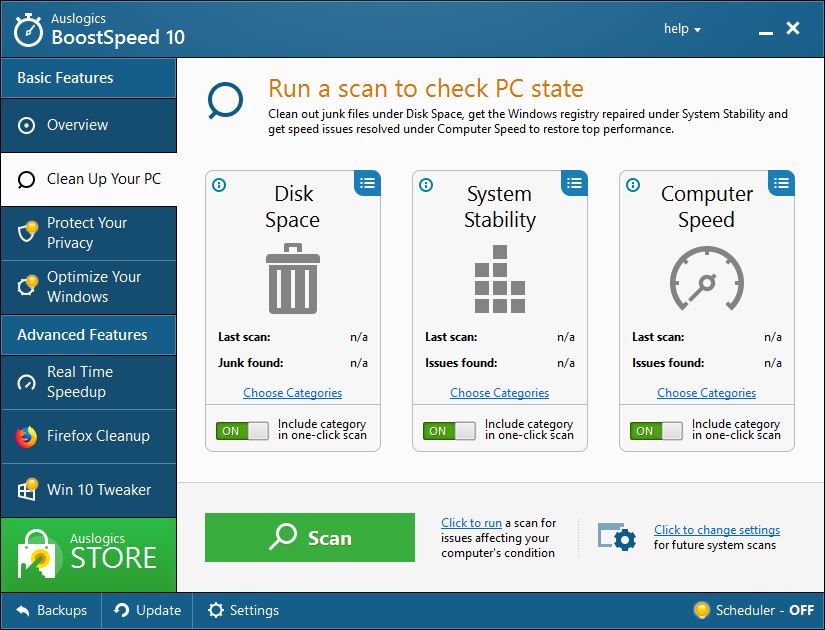
Task: Expand the help dropdown menu
Action: (682, 28)
